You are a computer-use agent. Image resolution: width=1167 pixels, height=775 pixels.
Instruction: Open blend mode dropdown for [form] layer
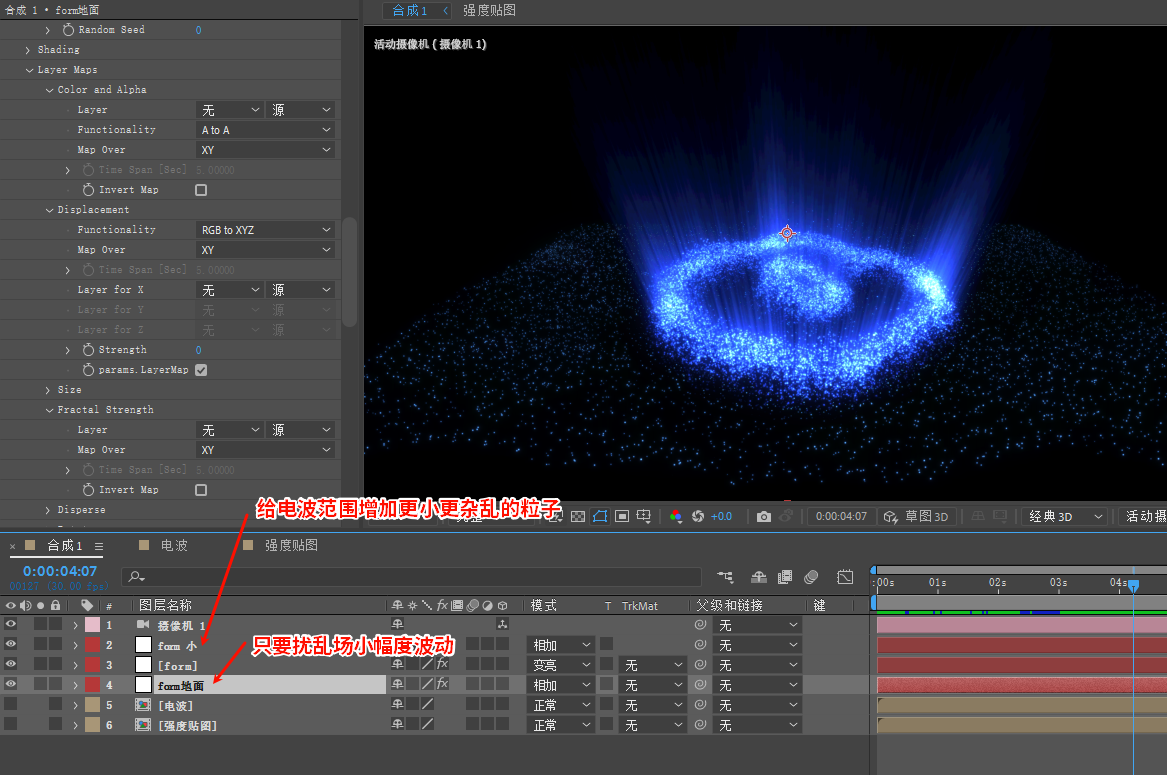pos(559,665)
